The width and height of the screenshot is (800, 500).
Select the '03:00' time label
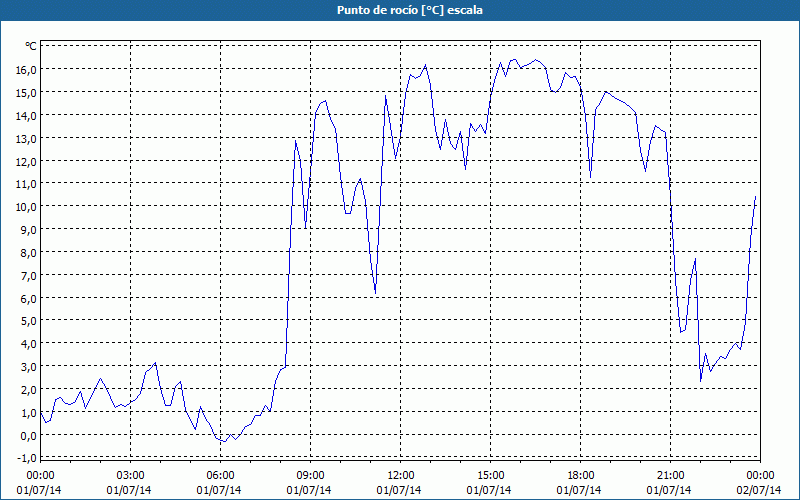[x=130, y=476]
